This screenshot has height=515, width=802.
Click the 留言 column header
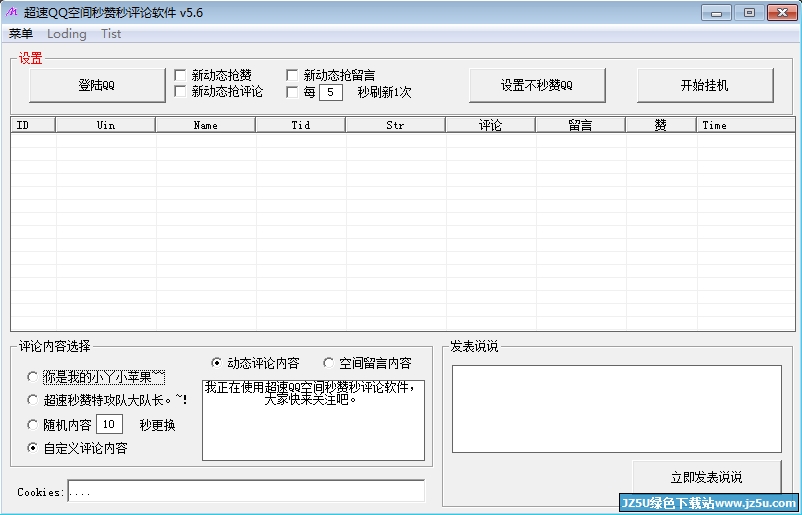[x=581, y=125]
